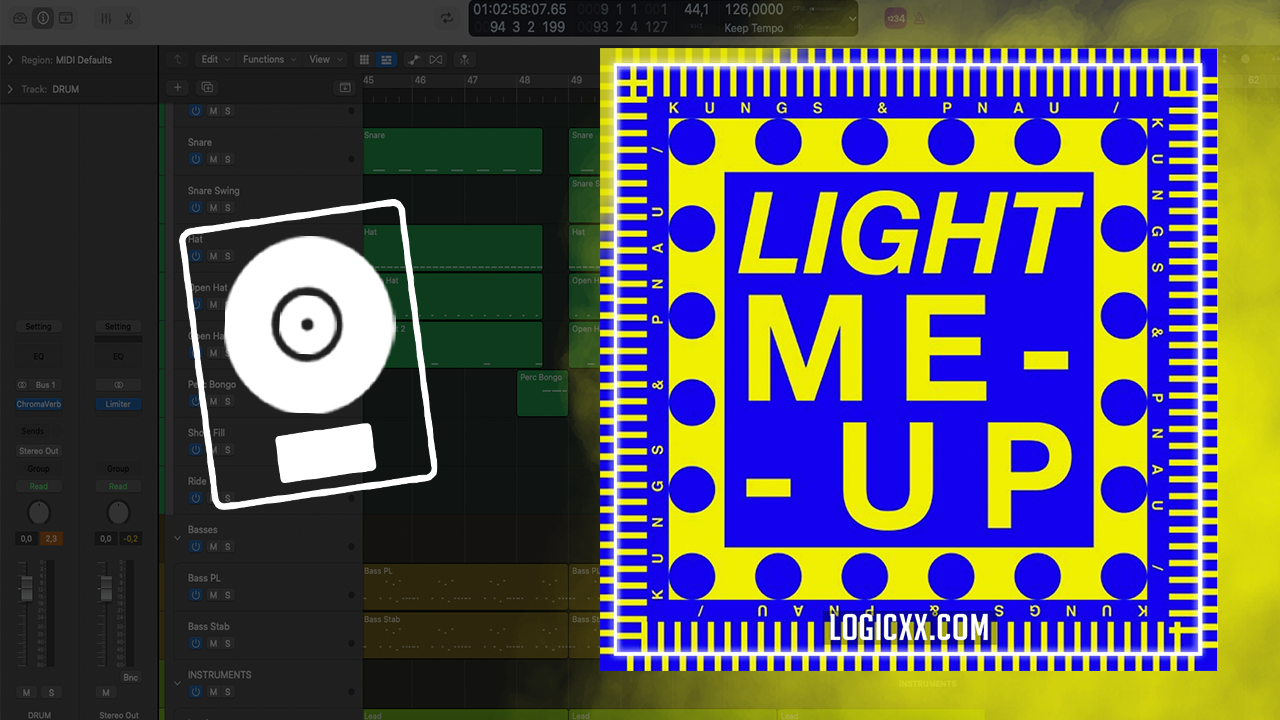Open the LCD display mode dropdown arrow
Image resolution: width=1280 pixels, height=720 pixels.
tap(851, 18)
